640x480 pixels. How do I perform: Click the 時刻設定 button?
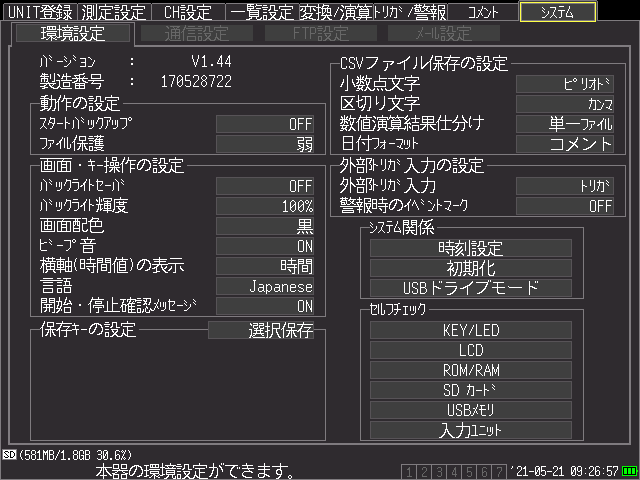(x=471, y=248)
